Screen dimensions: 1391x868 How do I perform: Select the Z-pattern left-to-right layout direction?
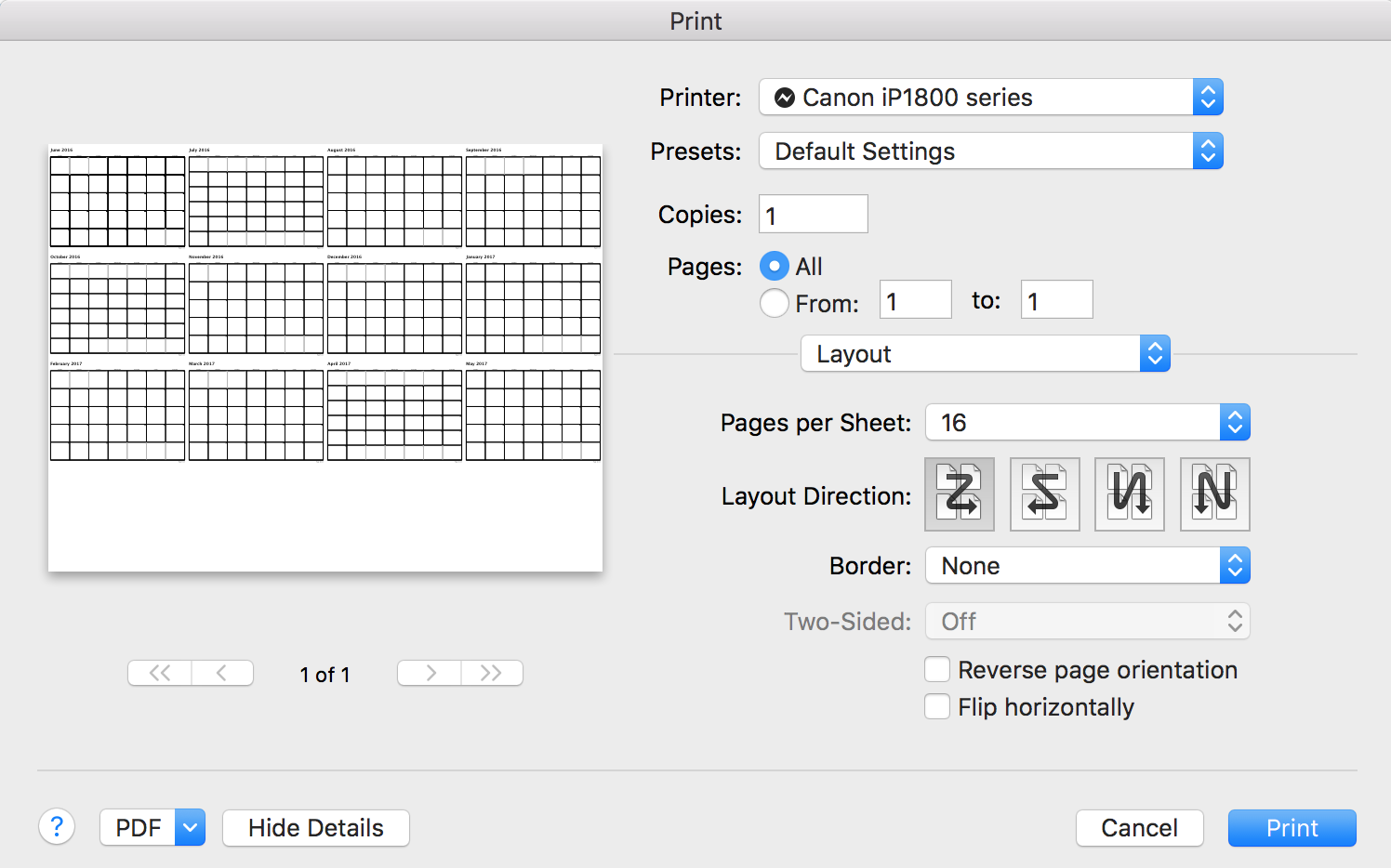(960, 494)
